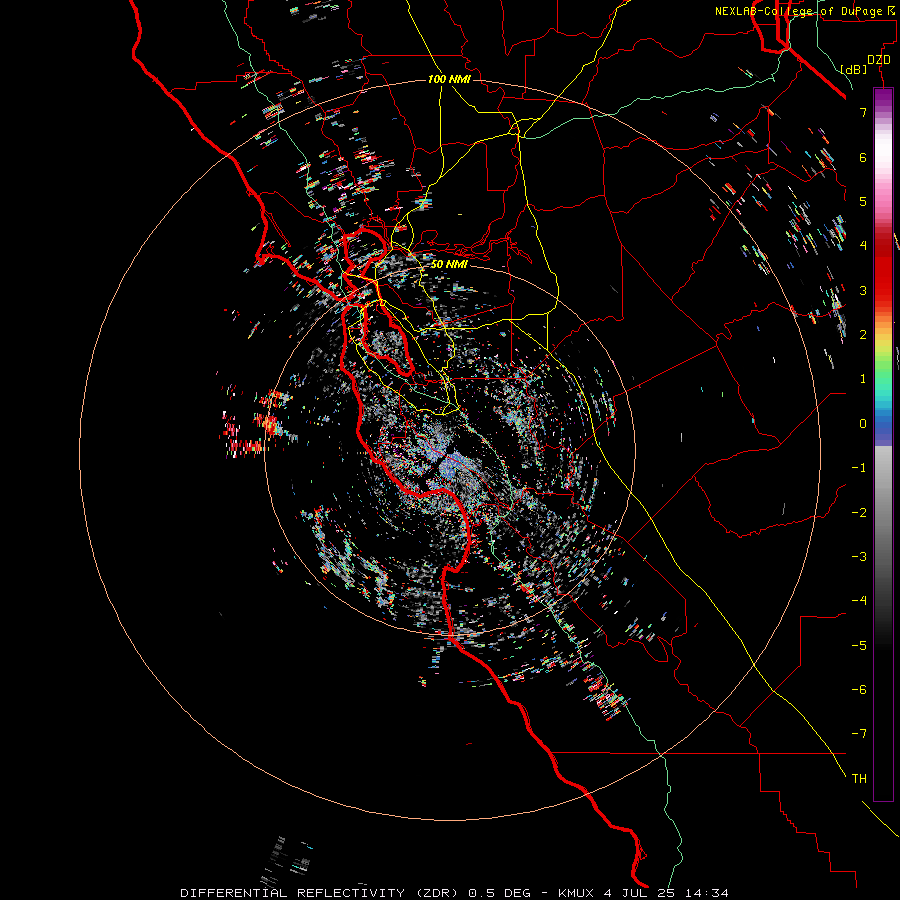
Task: Click the red section of the color bar
Action: click(x=883, y=270)
